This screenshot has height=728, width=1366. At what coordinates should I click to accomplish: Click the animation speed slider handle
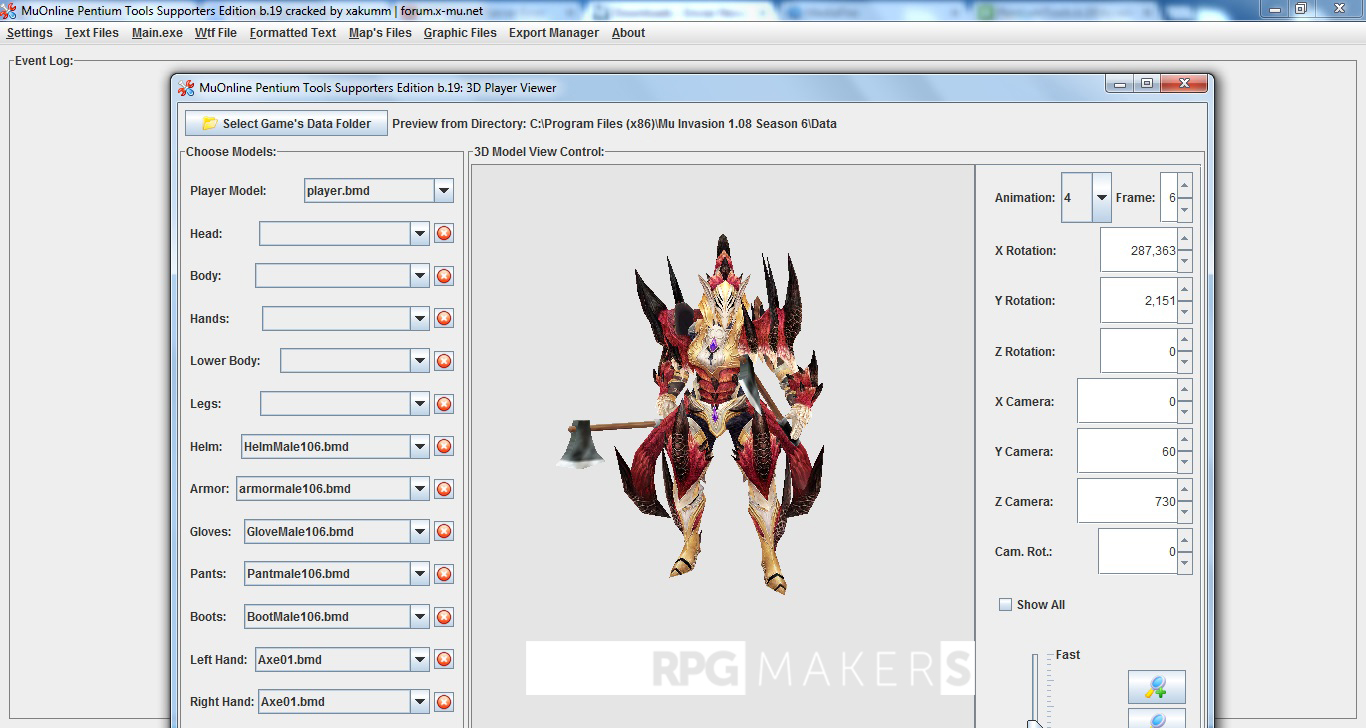(x=1035, y=723)
